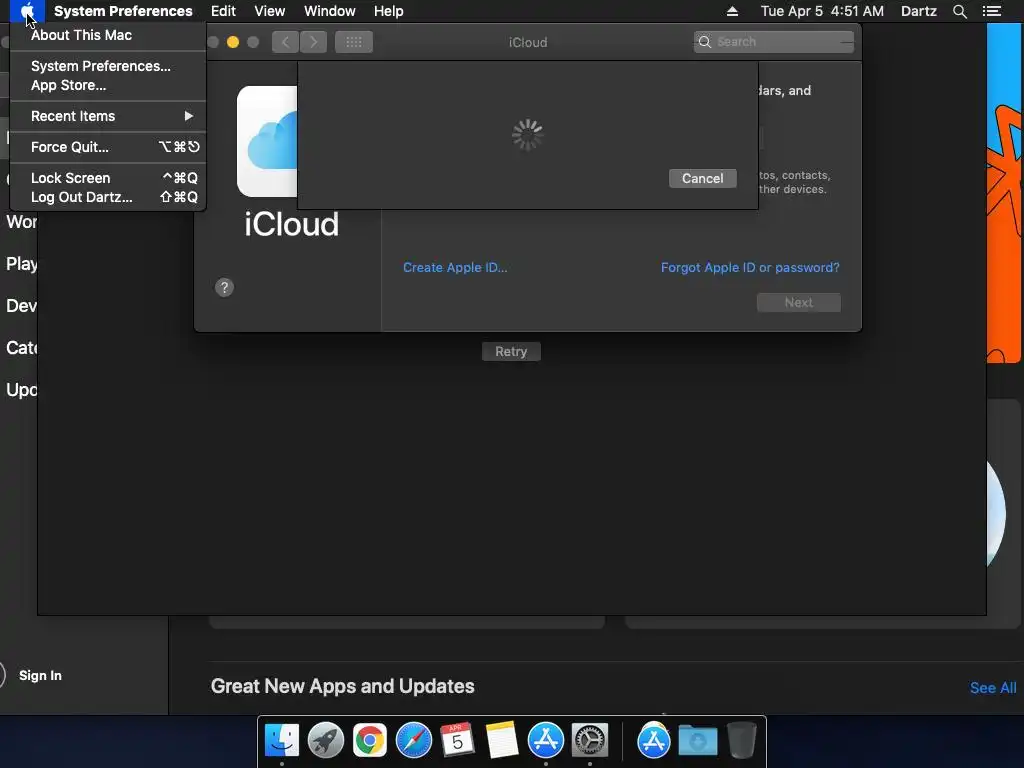Open Safari compass icon in Dock
This screenshot has height=768, width=1024.
[413, 741]
